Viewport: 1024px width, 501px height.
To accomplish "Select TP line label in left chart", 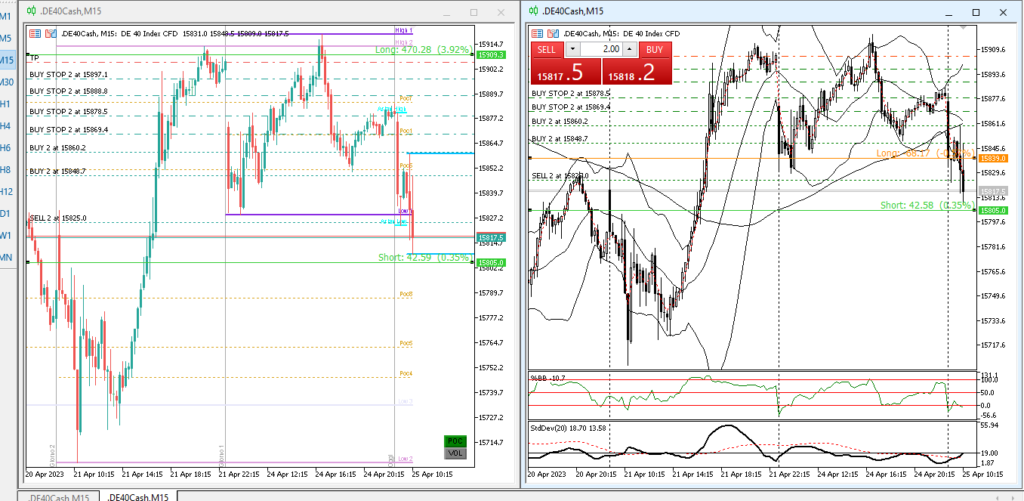I will (x=34, y=57).
